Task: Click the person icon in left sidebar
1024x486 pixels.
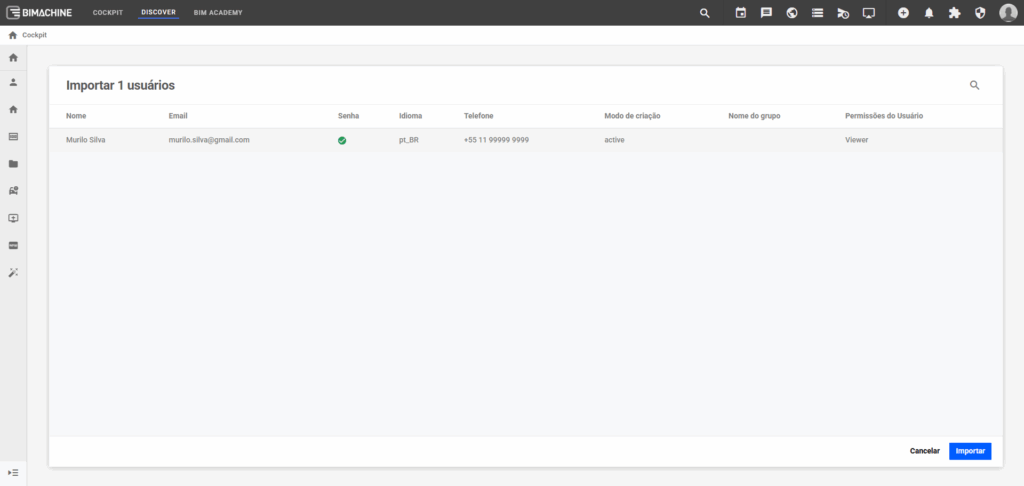Action: point(13,82)
